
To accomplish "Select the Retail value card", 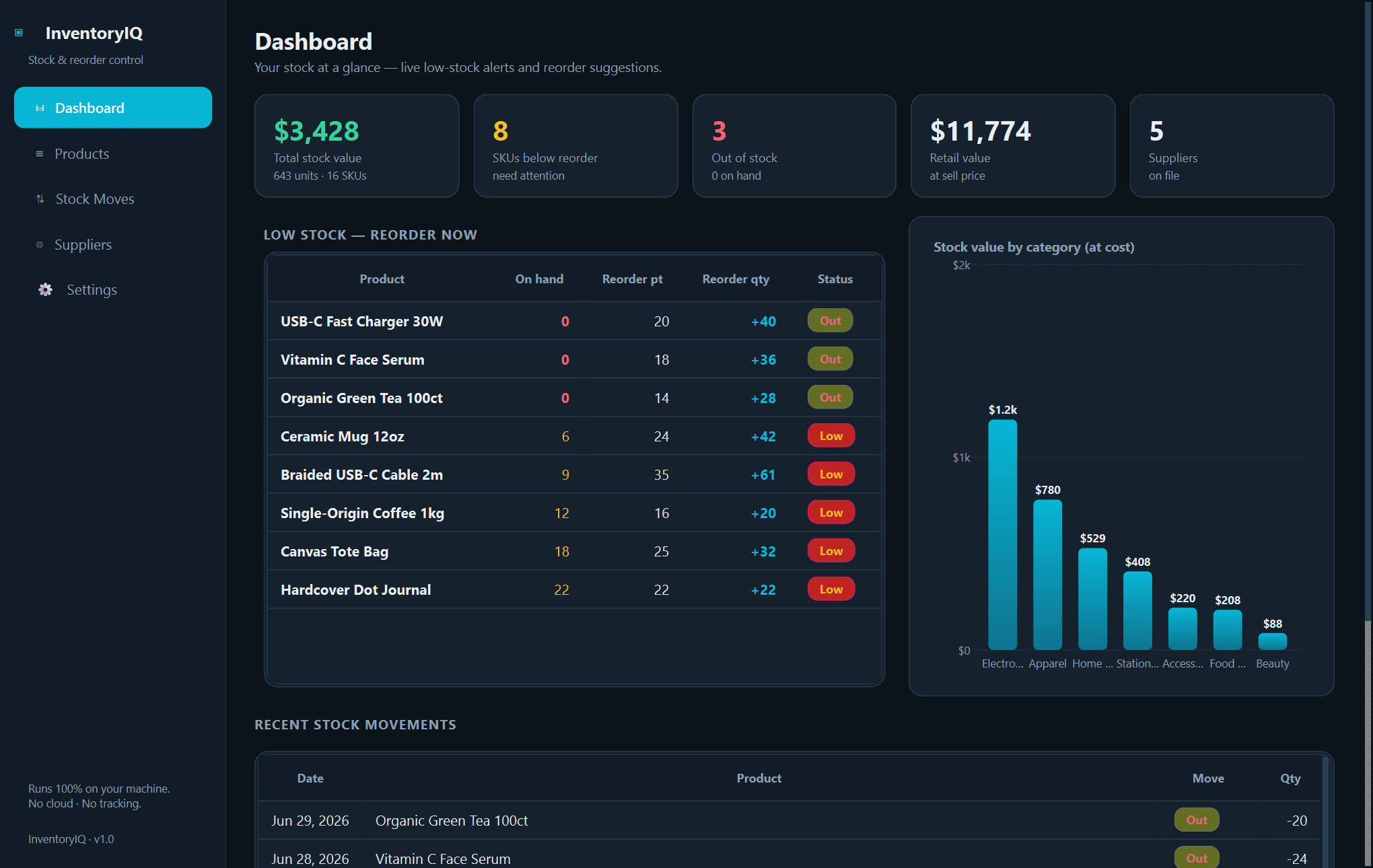I will 1013,146.
